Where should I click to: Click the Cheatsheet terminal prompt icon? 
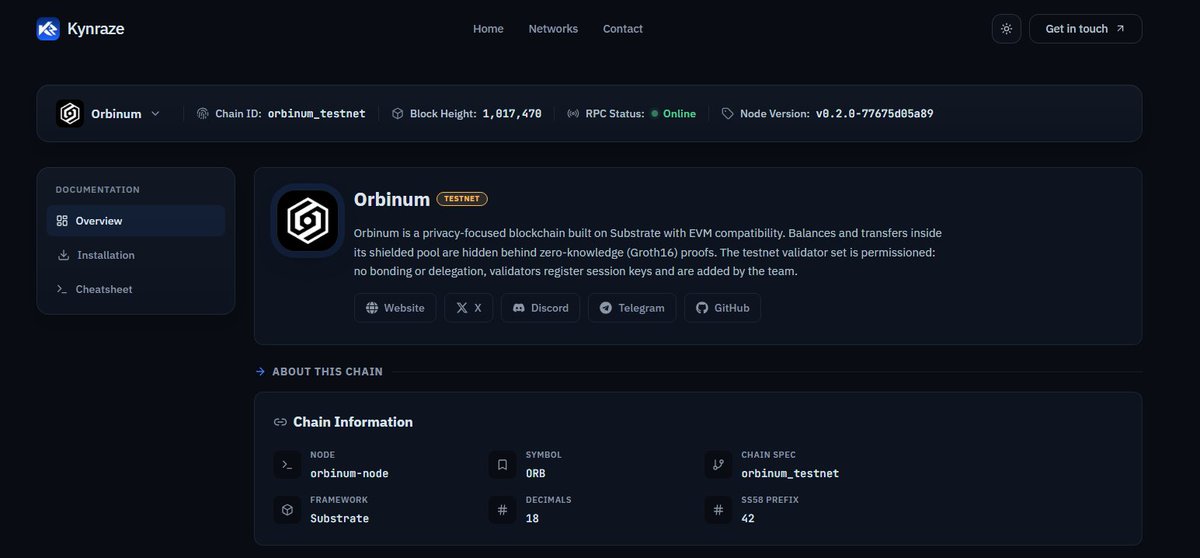click(x=63, y=289)
